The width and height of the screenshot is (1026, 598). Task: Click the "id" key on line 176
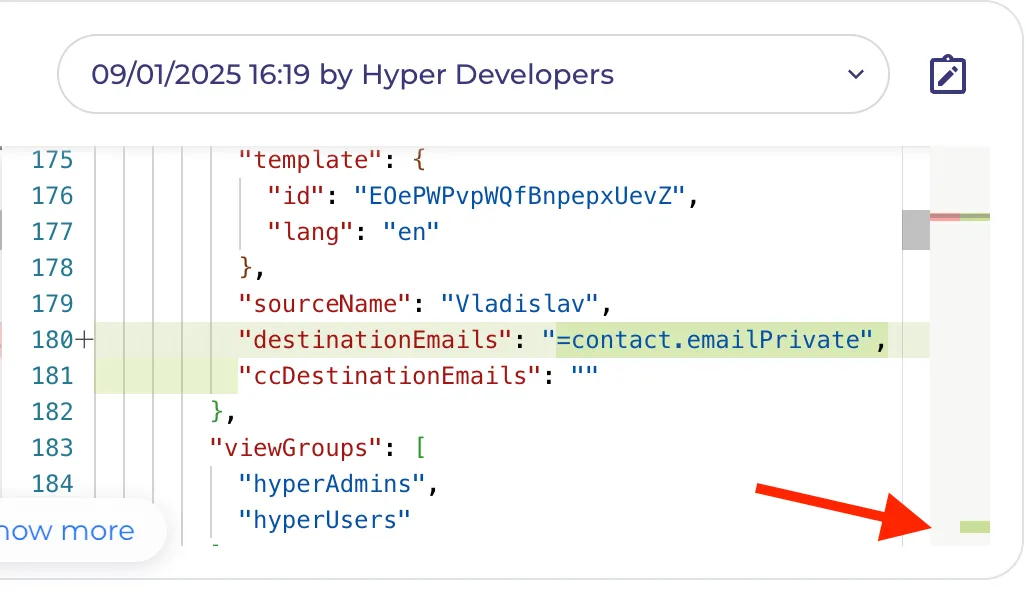click(296, 196)
